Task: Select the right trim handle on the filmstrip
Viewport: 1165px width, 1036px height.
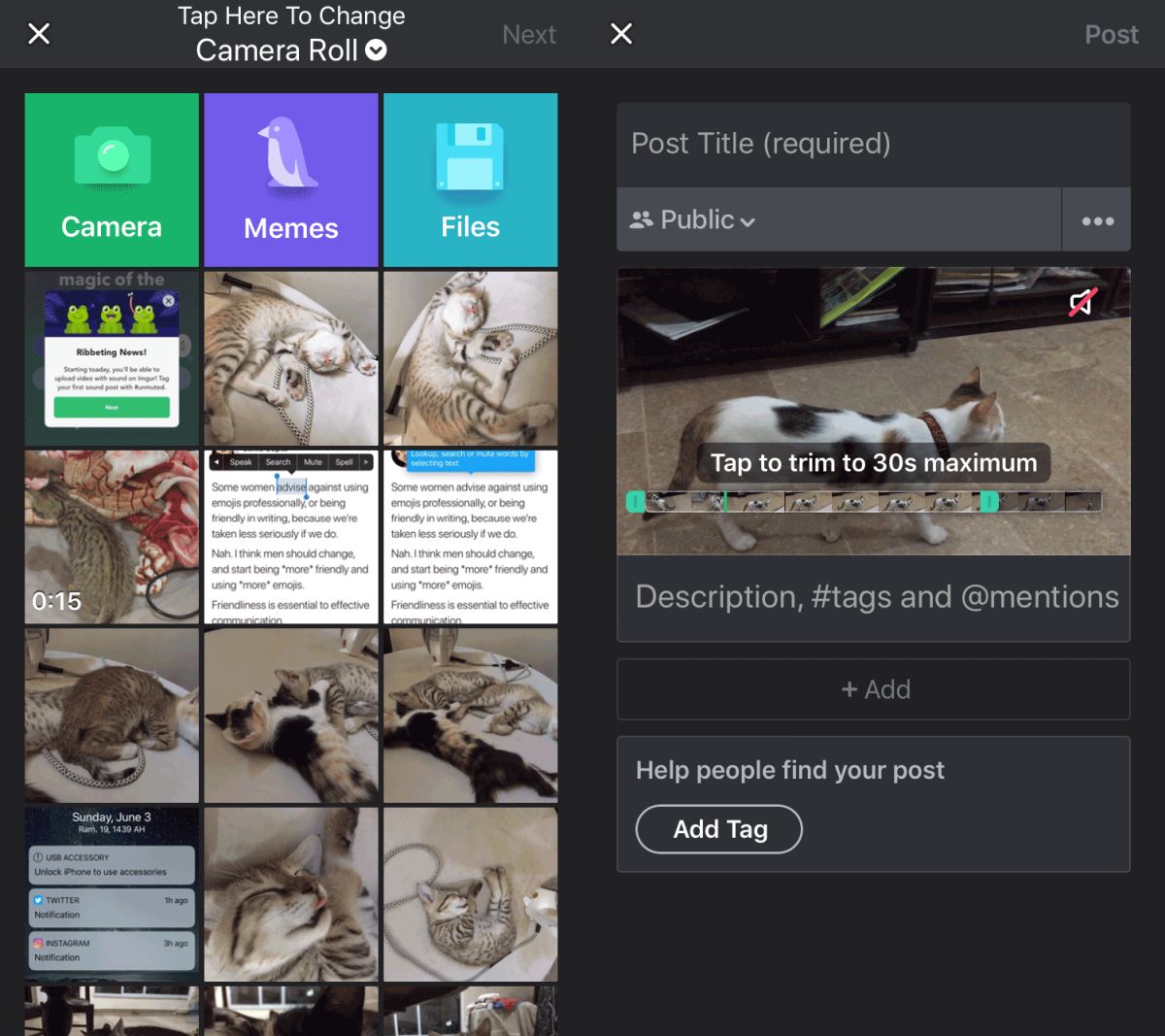Action: [x=988, y=501]
